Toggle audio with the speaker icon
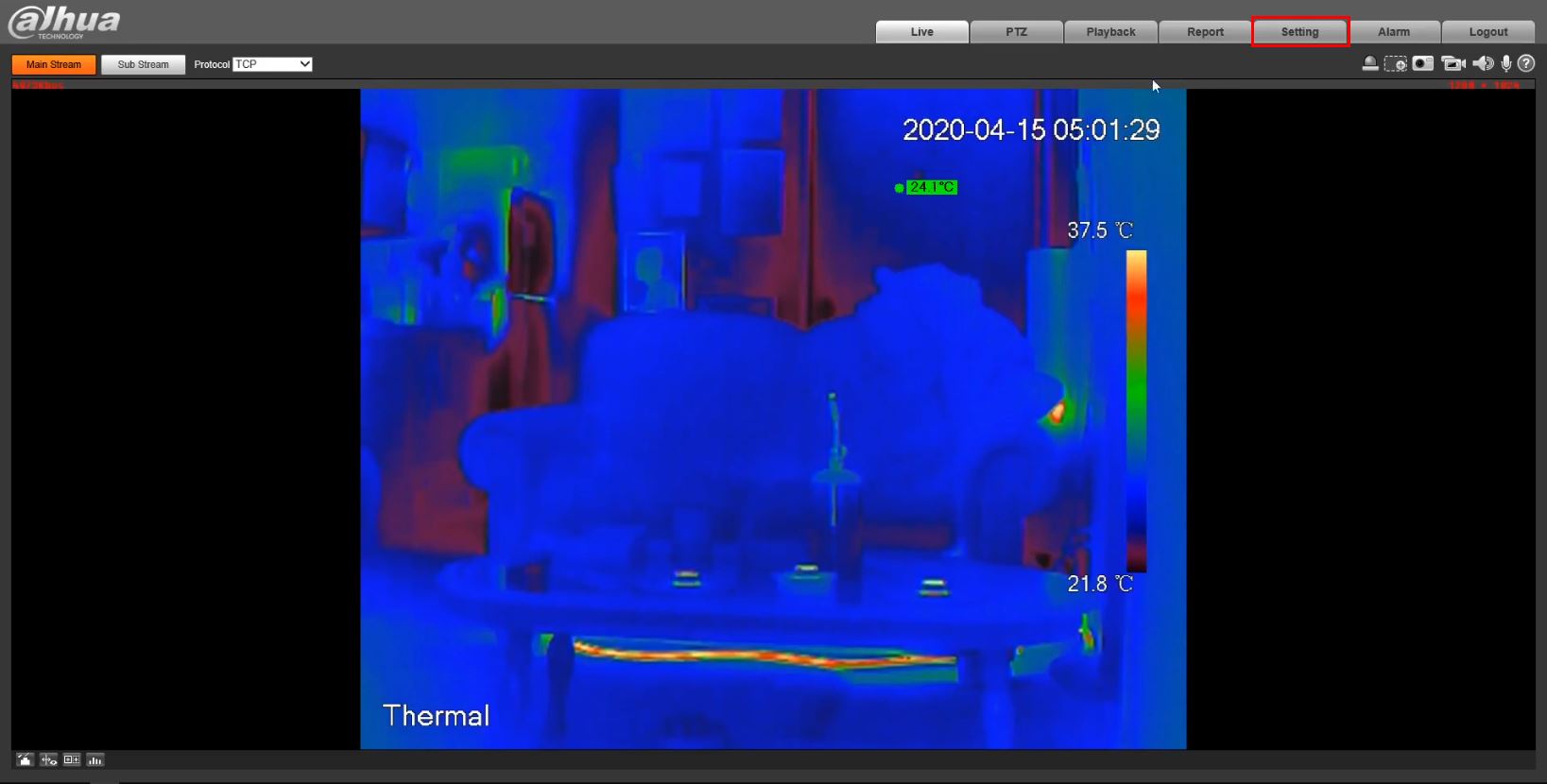Screen dimensions: 1547x784 coord(1483,63)
